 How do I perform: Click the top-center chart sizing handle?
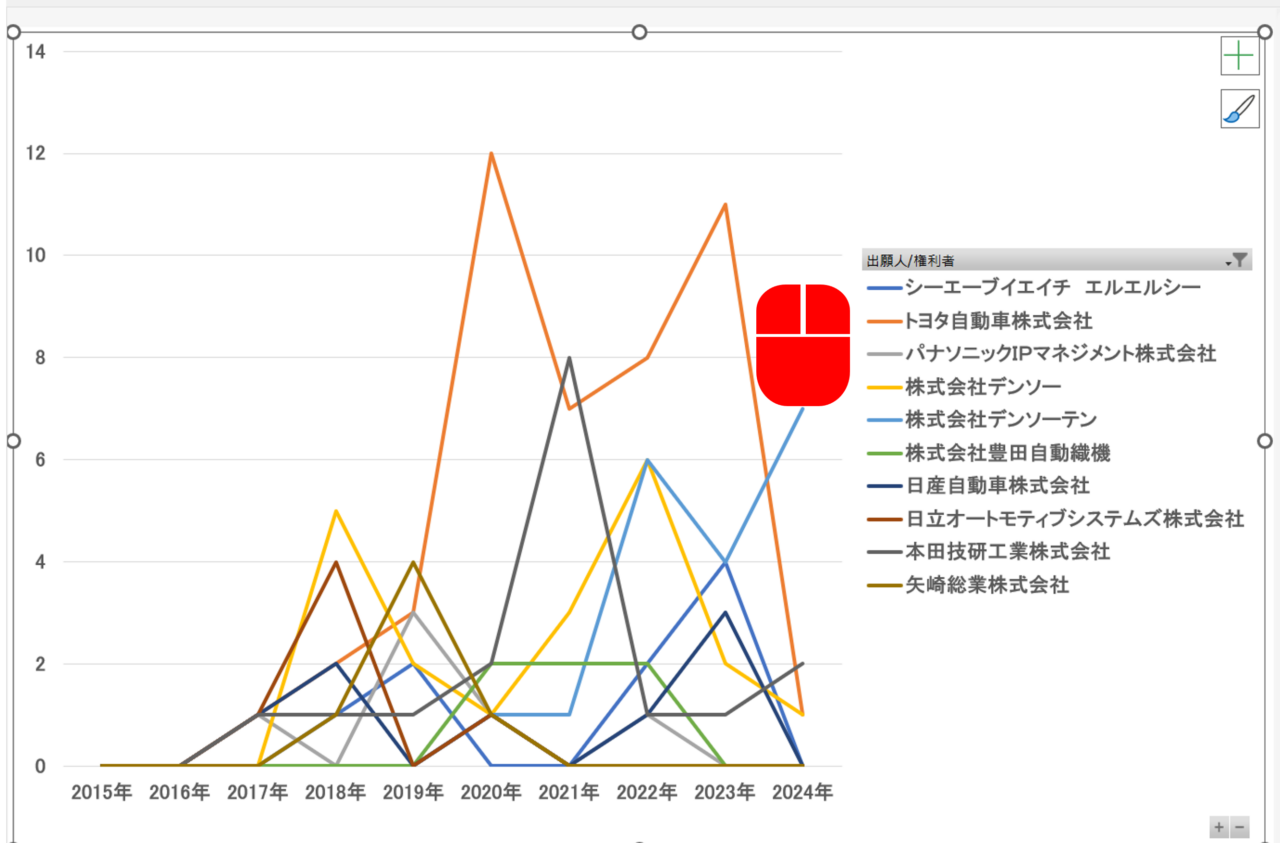coord(640,32)
